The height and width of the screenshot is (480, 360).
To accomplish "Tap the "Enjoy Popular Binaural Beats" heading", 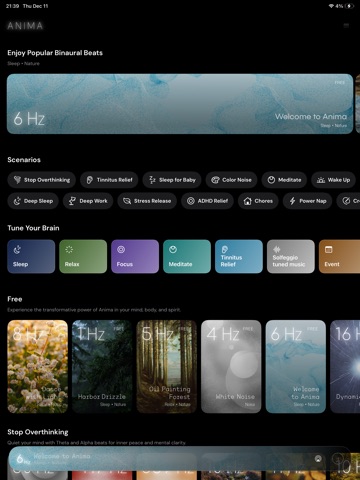I will pos(55,53).
